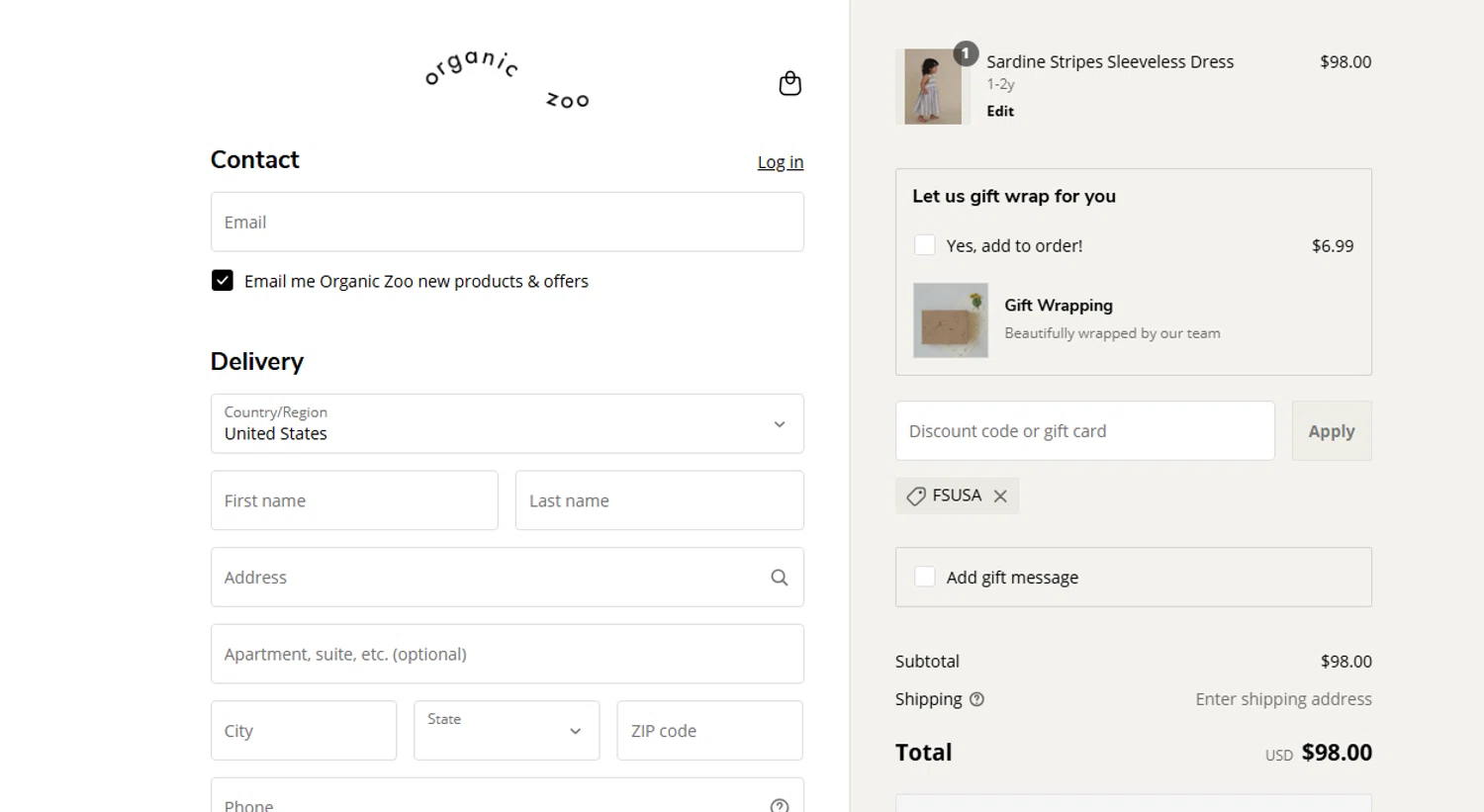Click the Apartment, suite, etc. field
Image resolution: width=1484 pixels, height=812 pixels.
click(x=508, y=654)
